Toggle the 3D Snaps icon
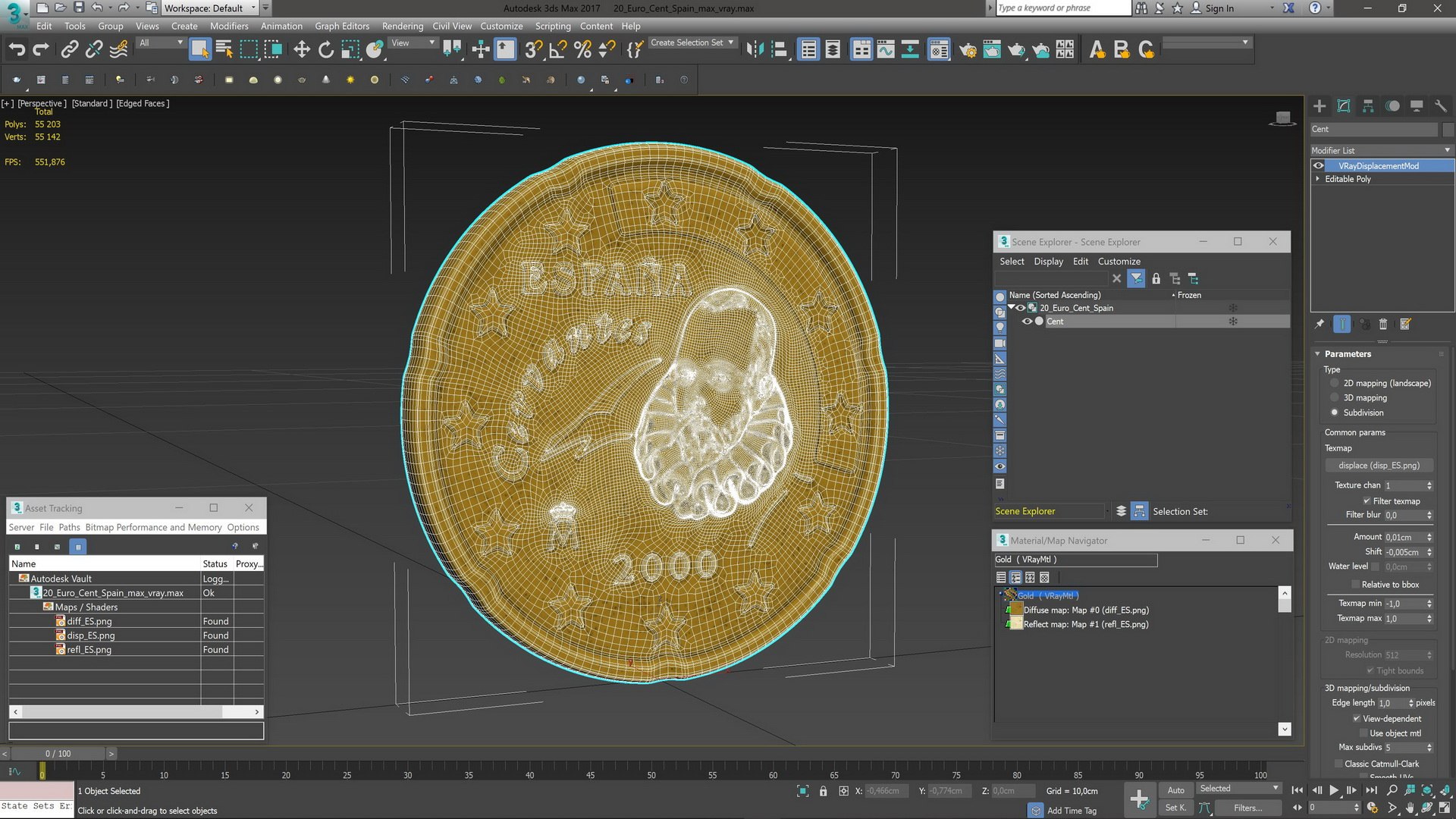 pos(533,50)
